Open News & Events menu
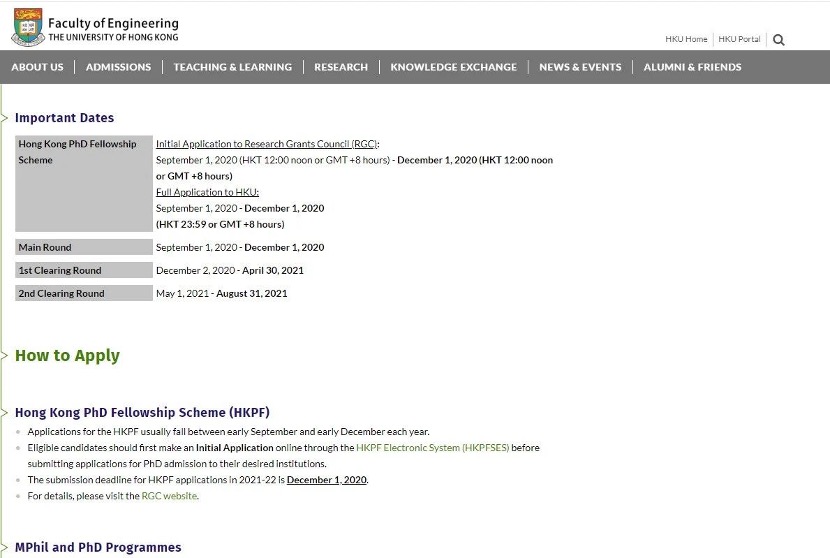The image size is (830, 558). (580, 67)
